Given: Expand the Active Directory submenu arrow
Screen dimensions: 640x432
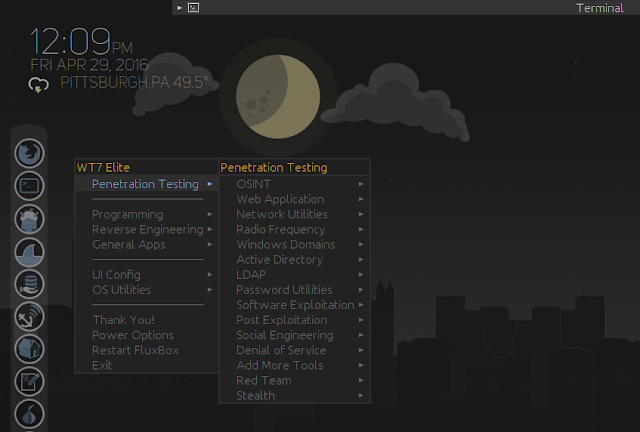Looking at the screenshot, I should (x=361, y=260).
